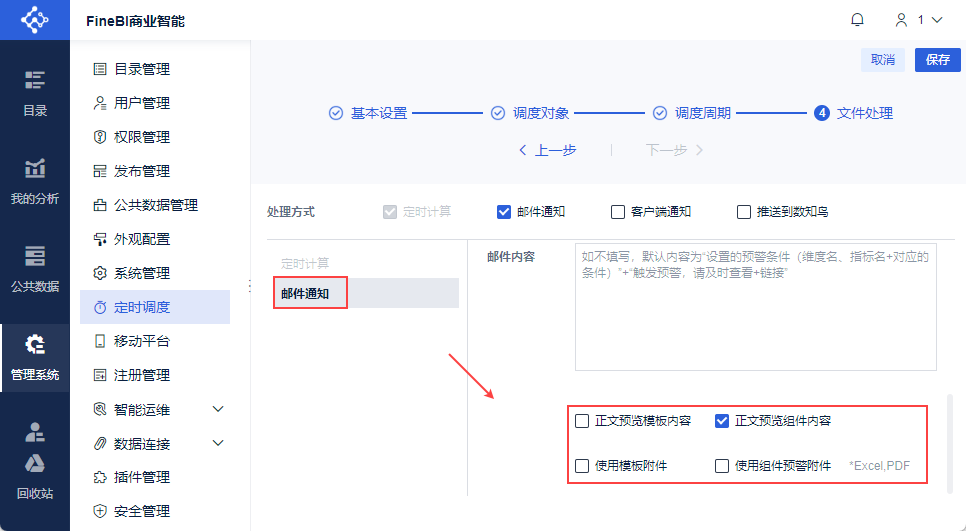Viewport: 966px width, 531px height.
Task: Click the 数据连接 link icon
Action: pos(99,444)
